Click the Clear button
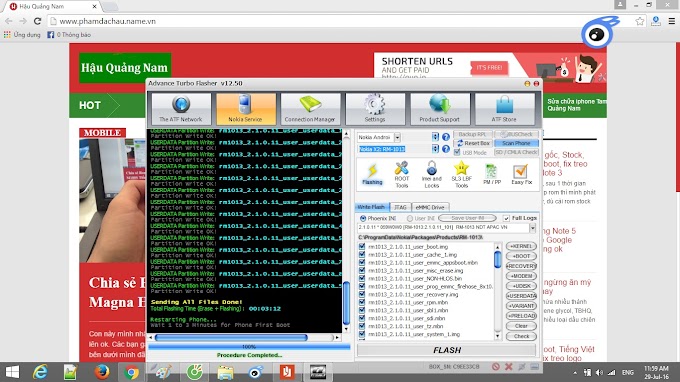Image resolution: width=680 pixels, height=382 pixels. (521, 326)
